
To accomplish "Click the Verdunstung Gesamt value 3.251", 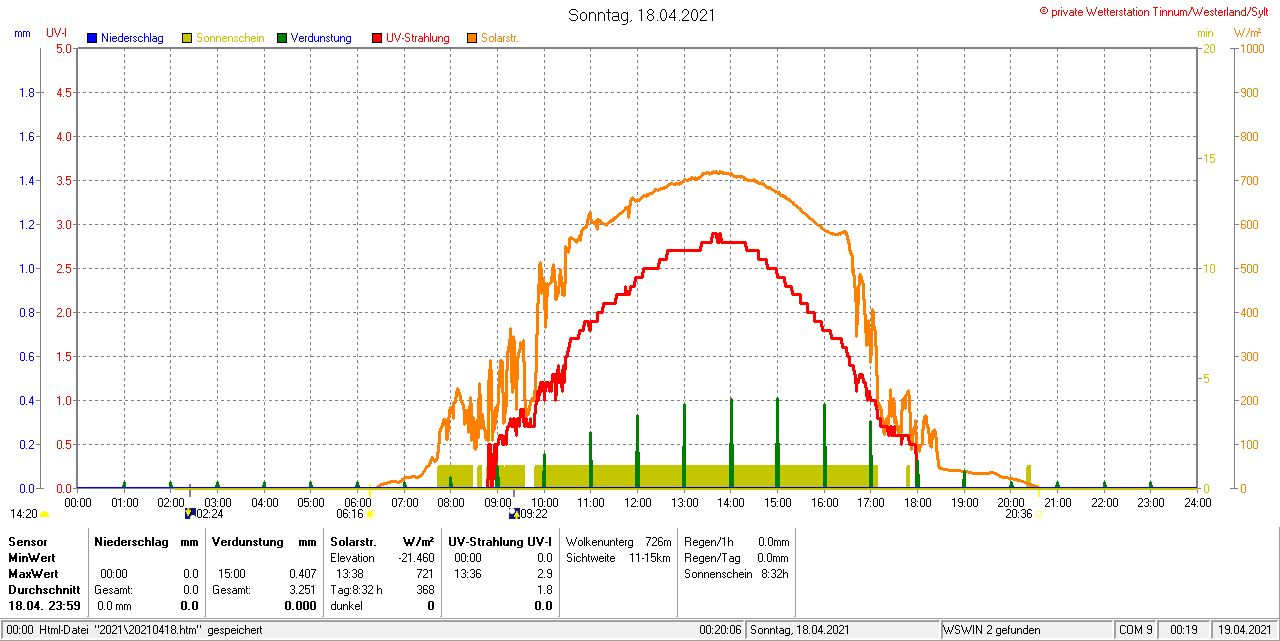I will (300, 590).
